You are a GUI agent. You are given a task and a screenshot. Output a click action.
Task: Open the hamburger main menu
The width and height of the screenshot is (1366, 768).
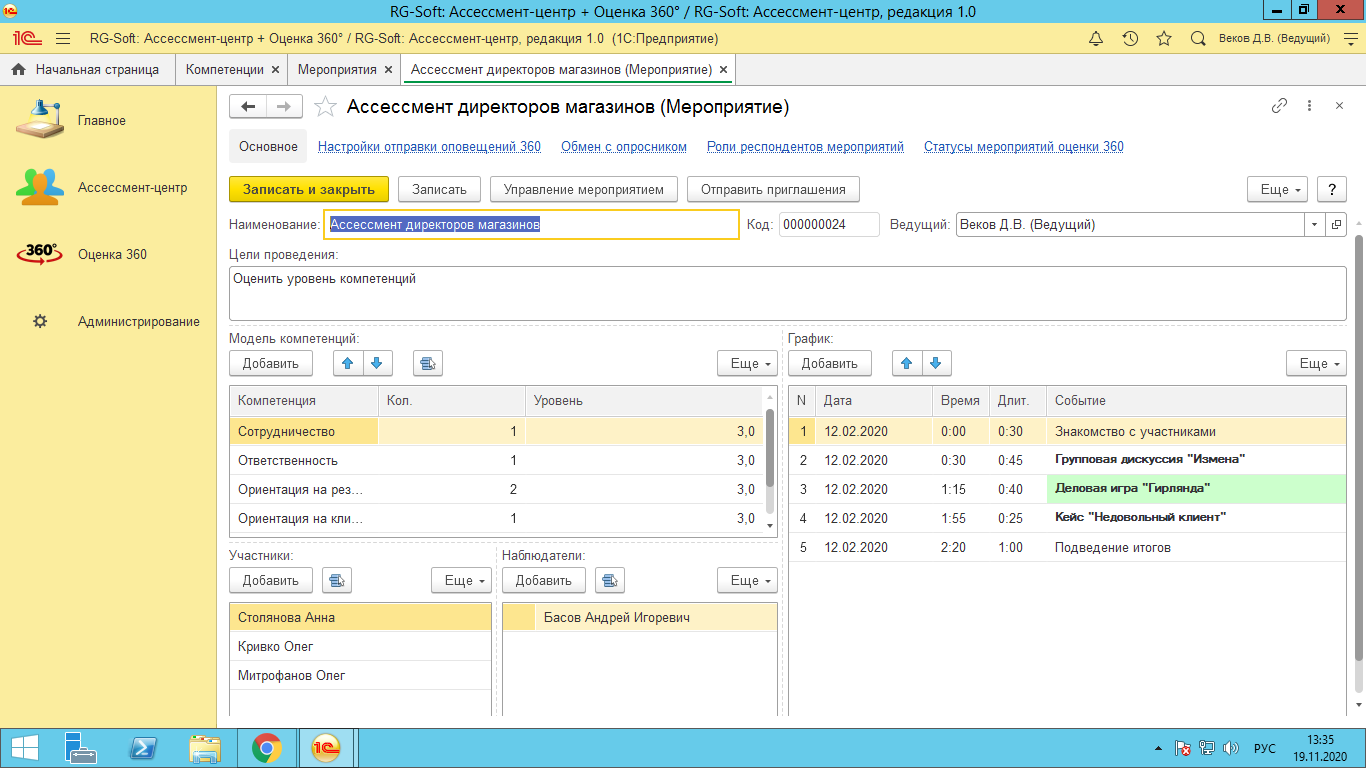[x=62, y=39]
